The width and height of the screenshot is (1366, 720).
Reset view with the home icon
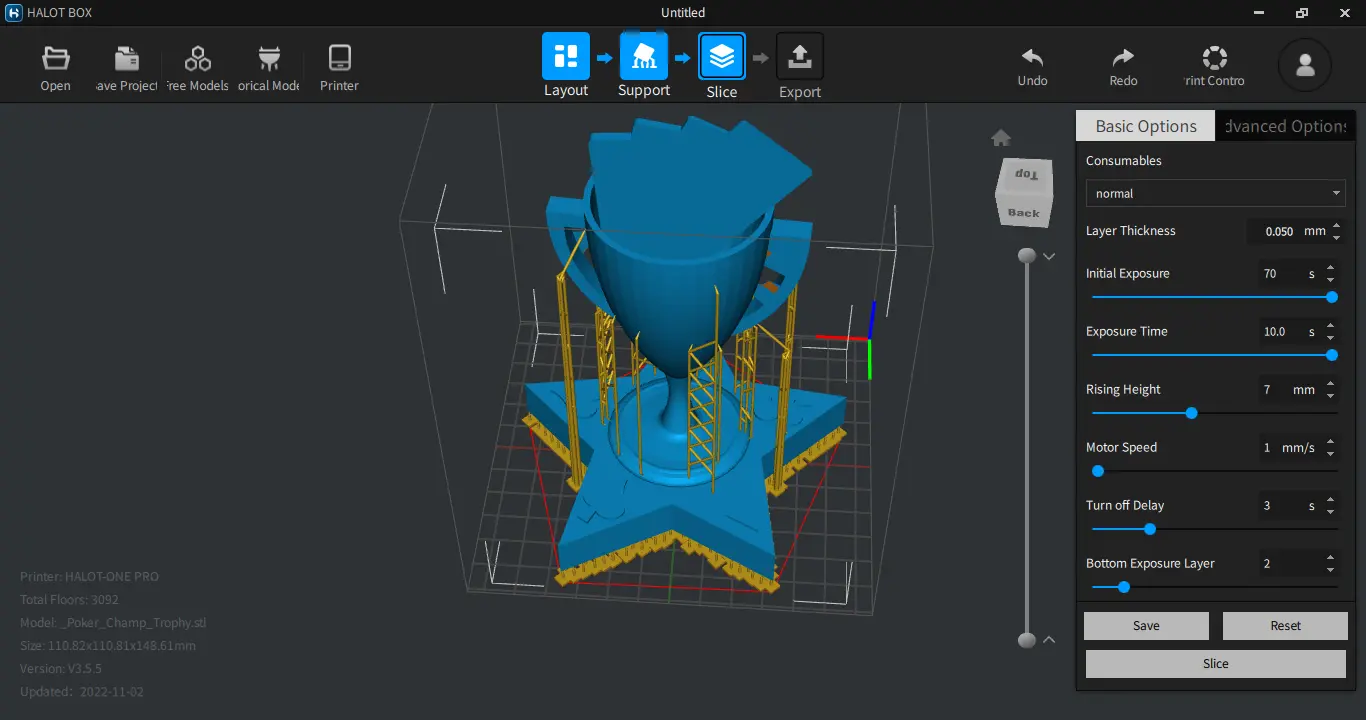(1001, 138)
